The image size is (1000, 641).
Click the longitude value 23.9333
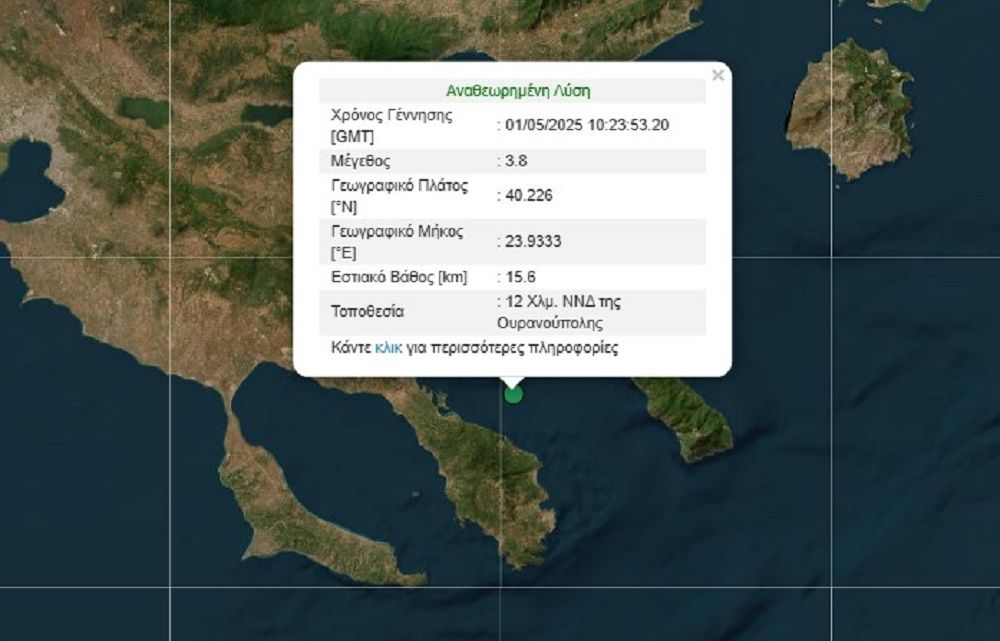pos(532,240)
